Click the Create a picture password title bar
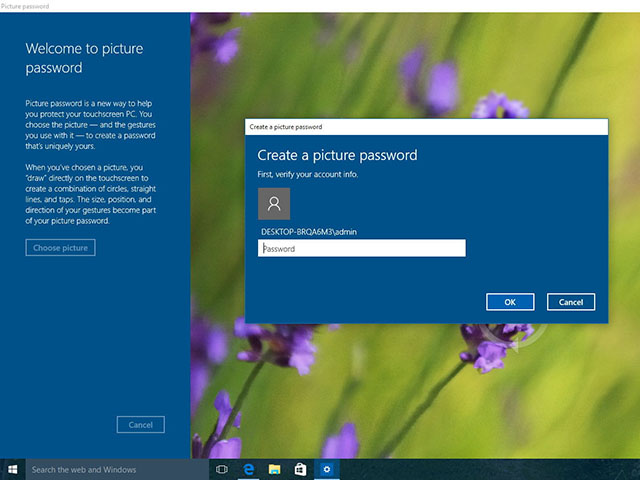 (x=427, y=127)
